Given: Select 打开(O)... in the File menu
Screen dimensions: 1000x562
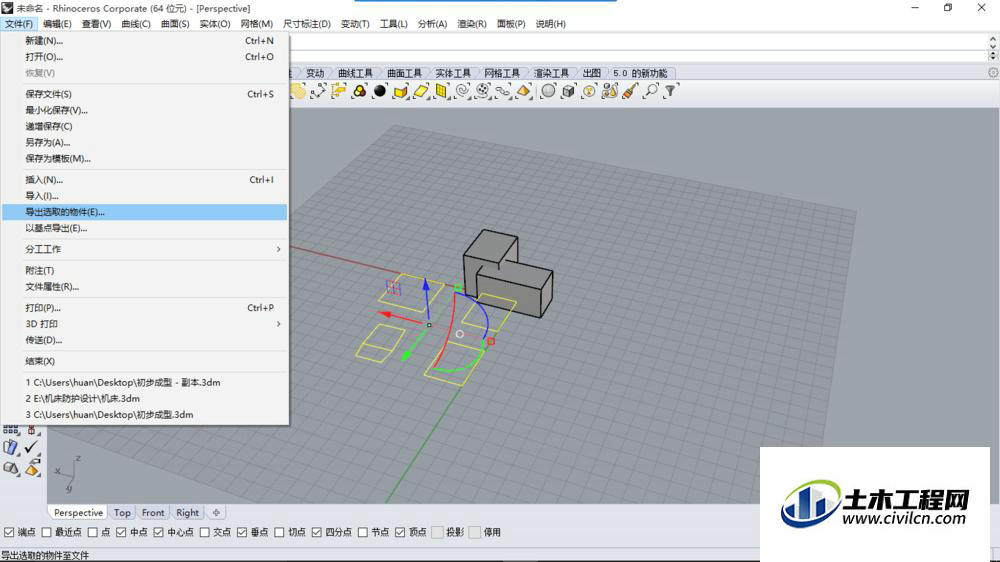Looking at the screenshot, I should (145, 57).
